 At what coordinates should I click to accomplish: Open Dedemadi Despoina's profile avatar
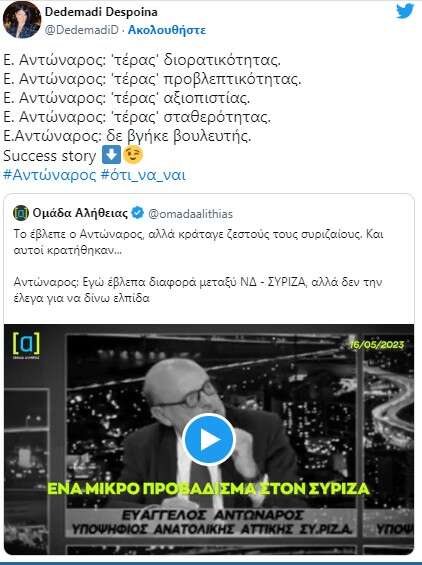[x=22, y=19]
